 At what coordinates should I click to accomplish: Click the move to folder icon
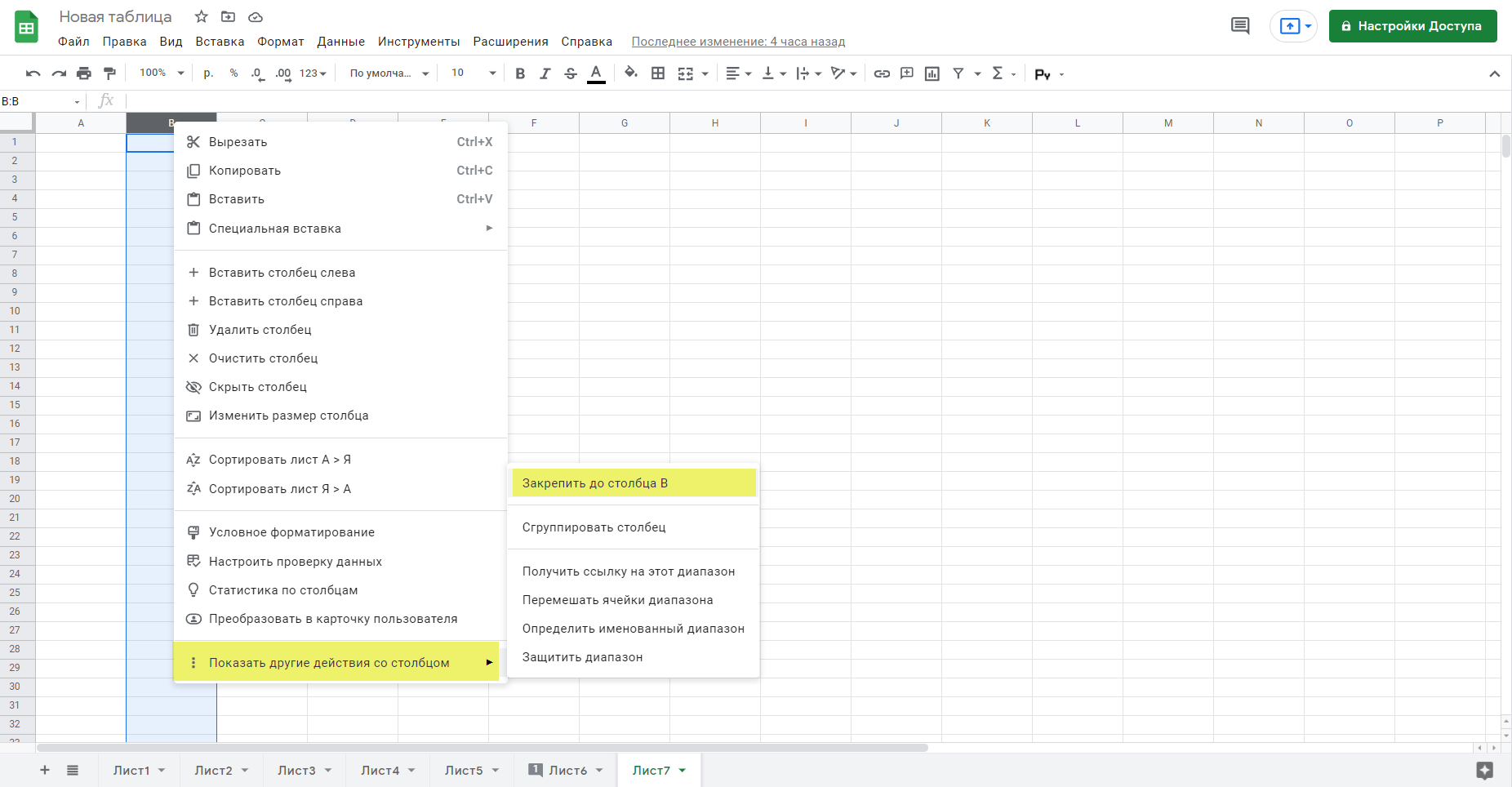229,16
